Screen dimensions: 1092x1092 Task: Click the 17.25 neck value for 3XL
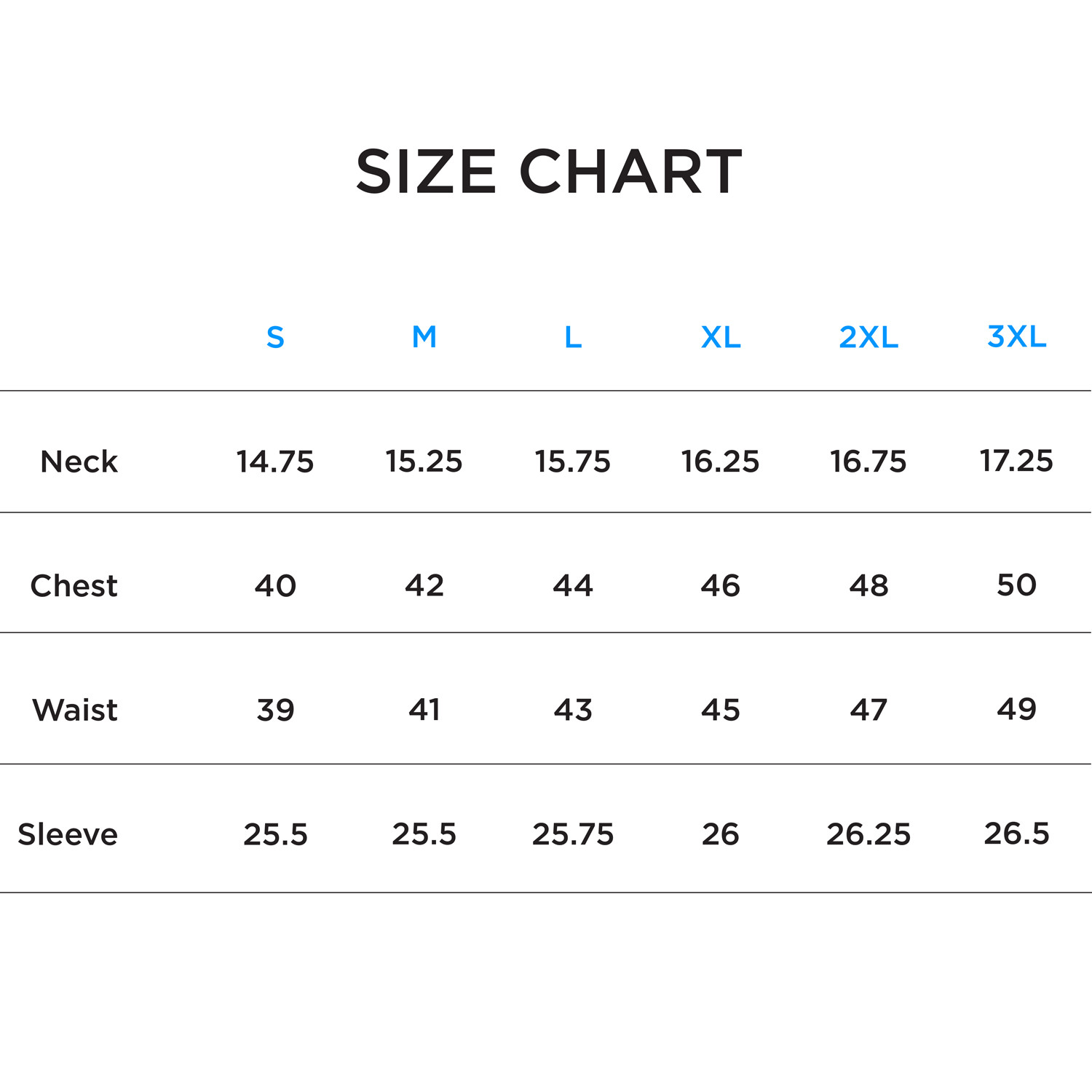coord(1016,461)
